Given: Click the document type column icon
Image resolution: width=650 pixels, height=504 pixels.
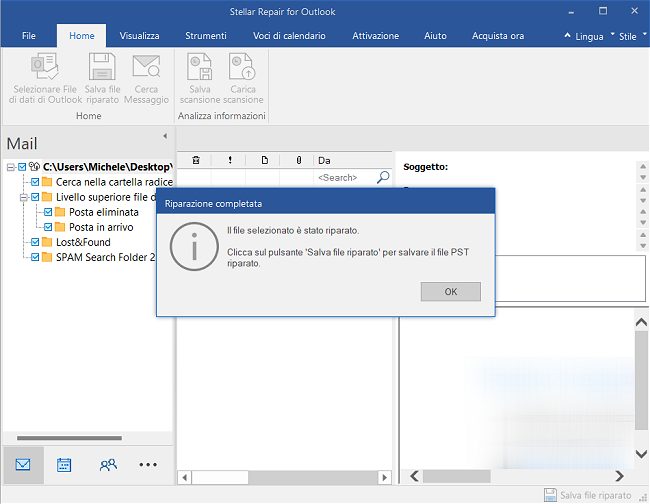Looking at the screenshot, I should tap(264, 160).
